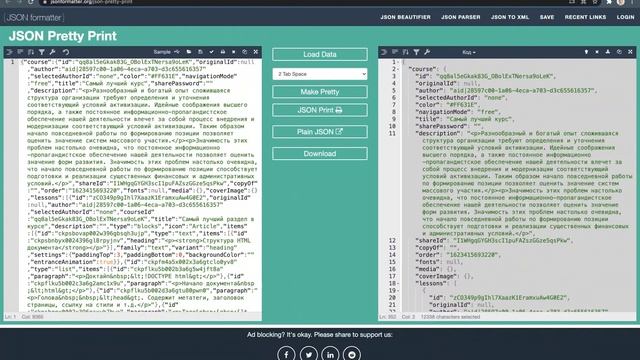Collapse the "course" object at line 2
Screen dimensions: 640x360
(x=398, y=69)
